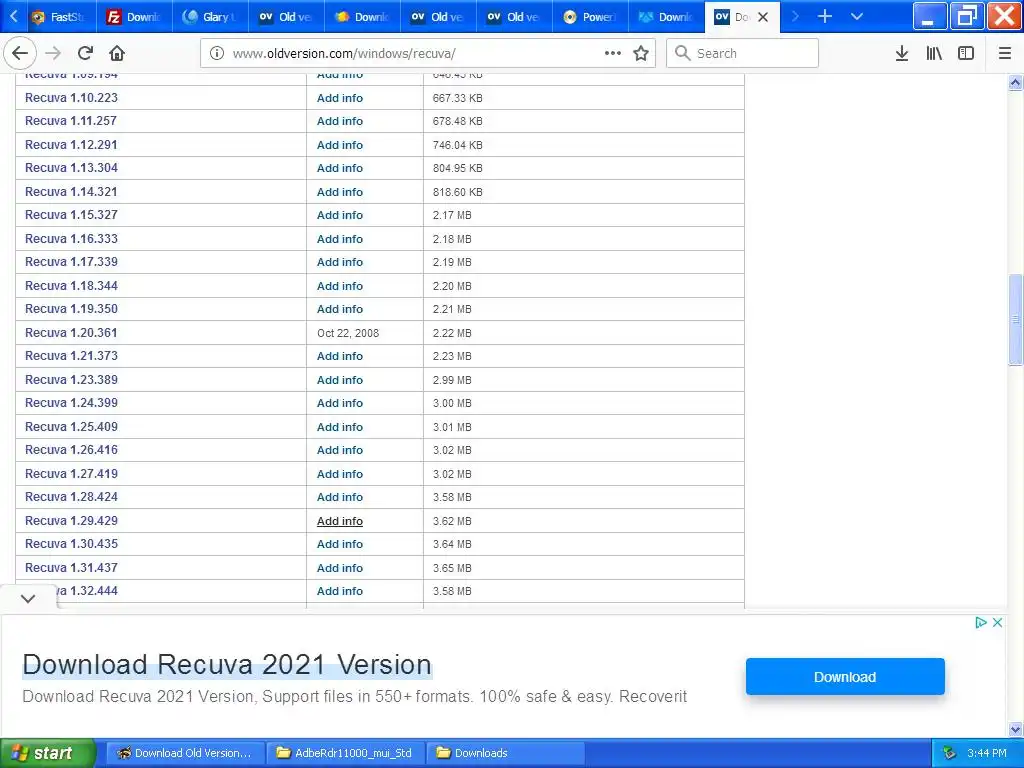
Task: Switch to the FileZilla Download tab
Action: click(134, 17)
